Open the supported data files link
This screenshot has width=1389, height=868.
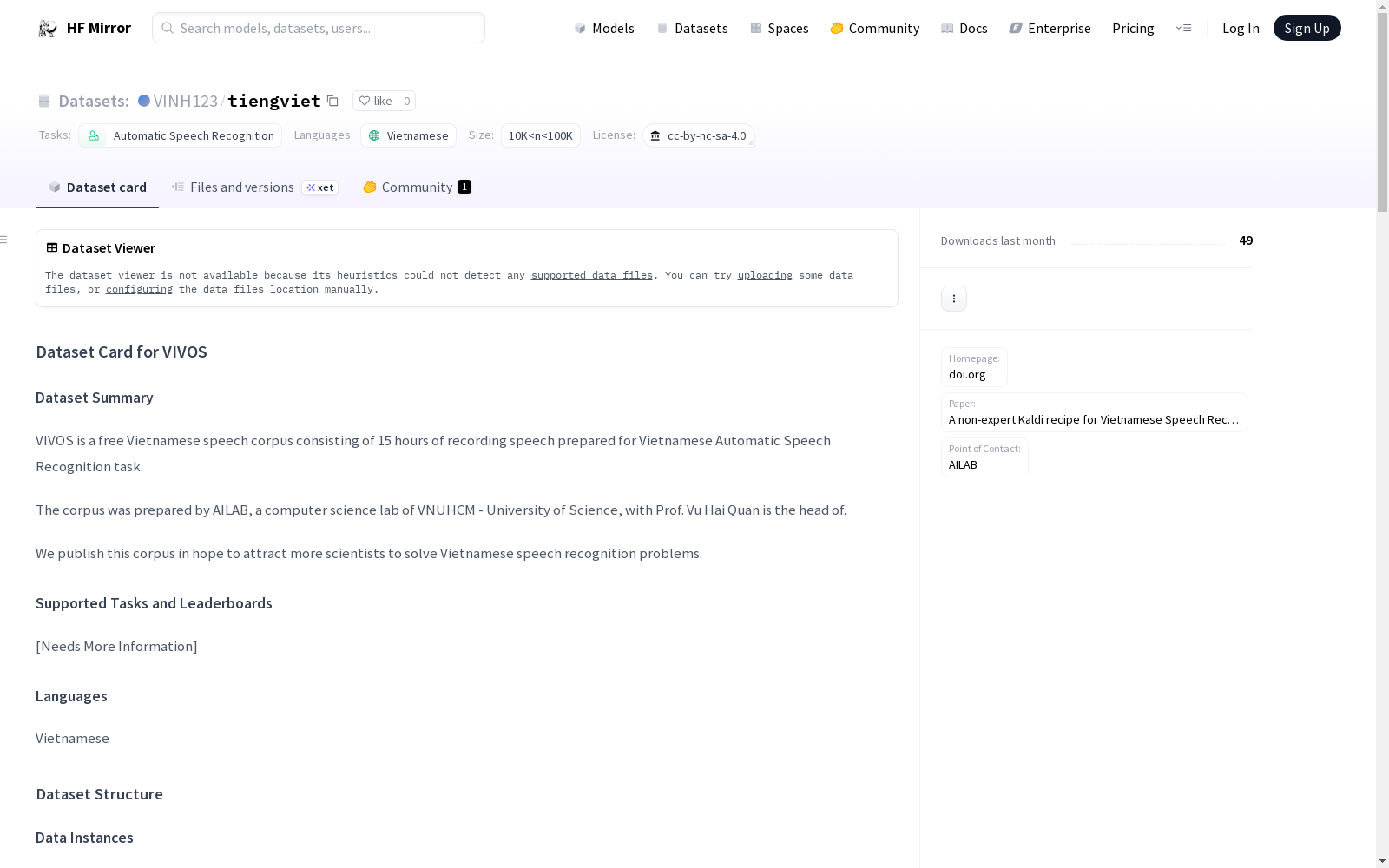pos(592,275)
